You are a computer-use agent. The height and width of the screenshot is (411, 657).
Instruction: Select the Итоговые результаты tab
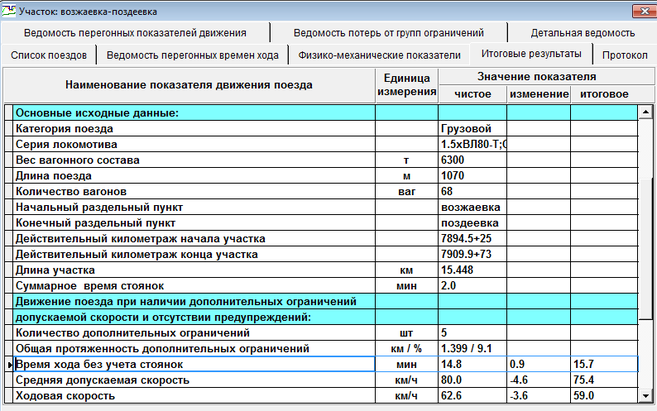(531, 54)
